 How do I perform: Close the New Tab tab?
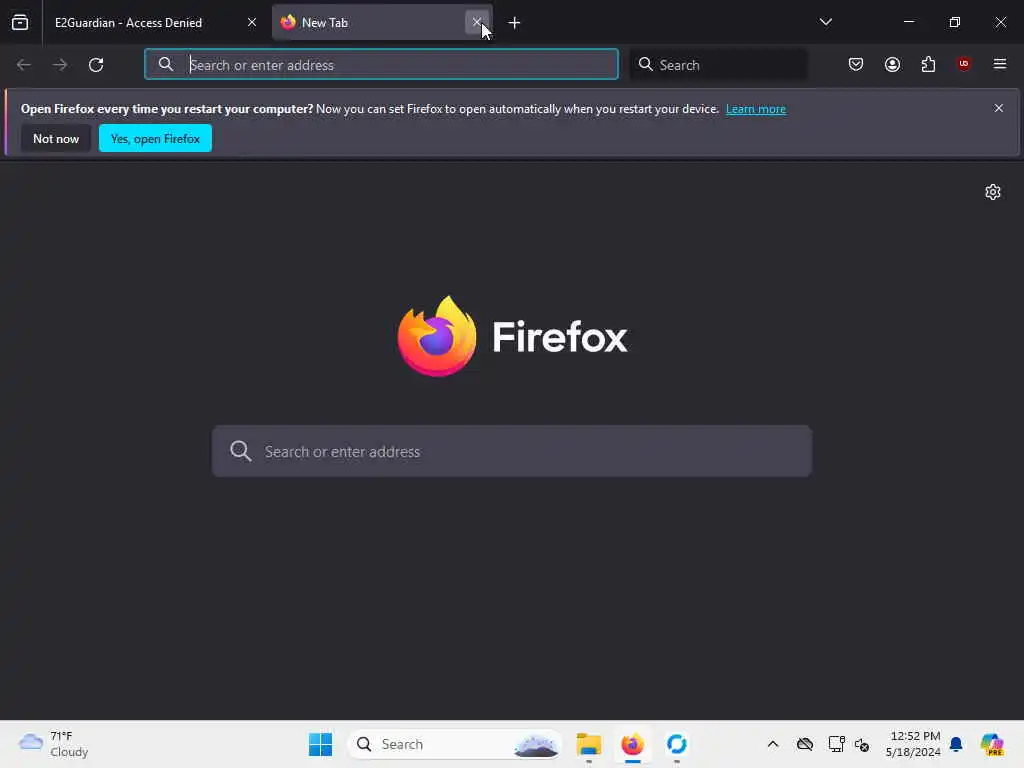477,22
